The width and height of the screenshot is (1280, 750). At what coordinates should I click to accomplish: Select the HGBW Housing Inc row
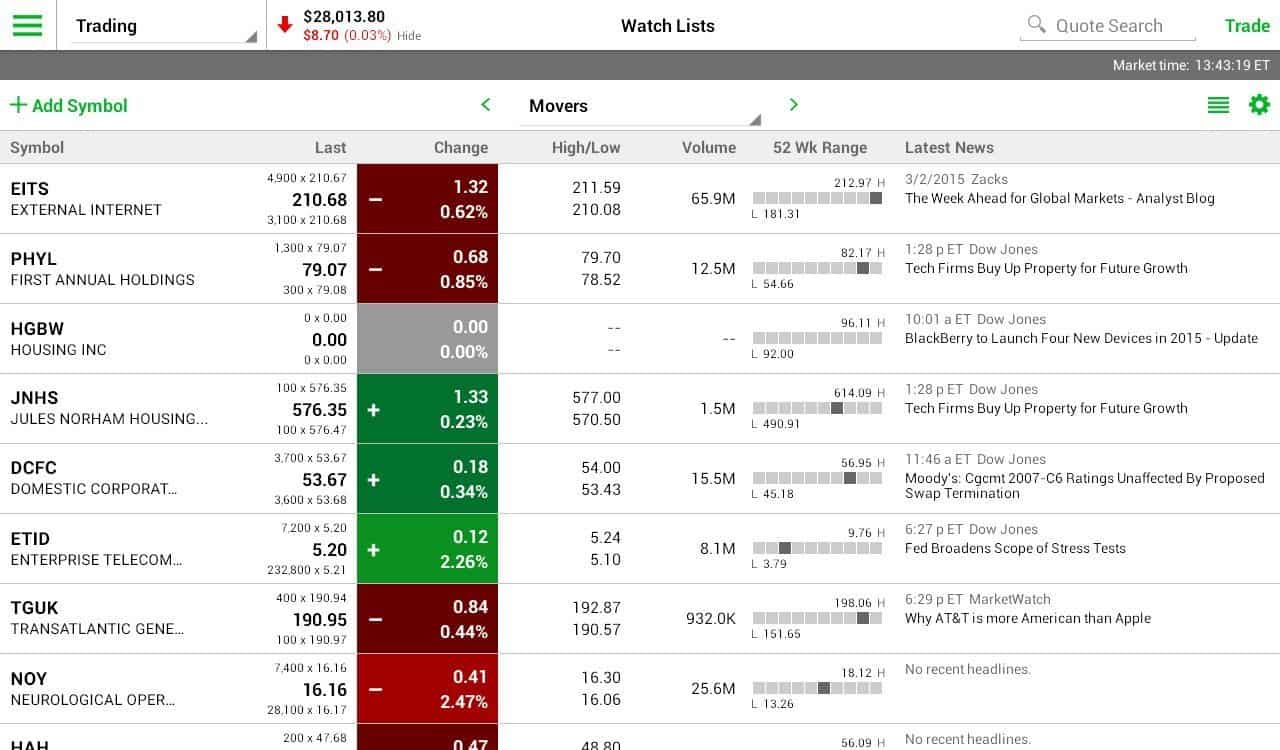[640, 339]
